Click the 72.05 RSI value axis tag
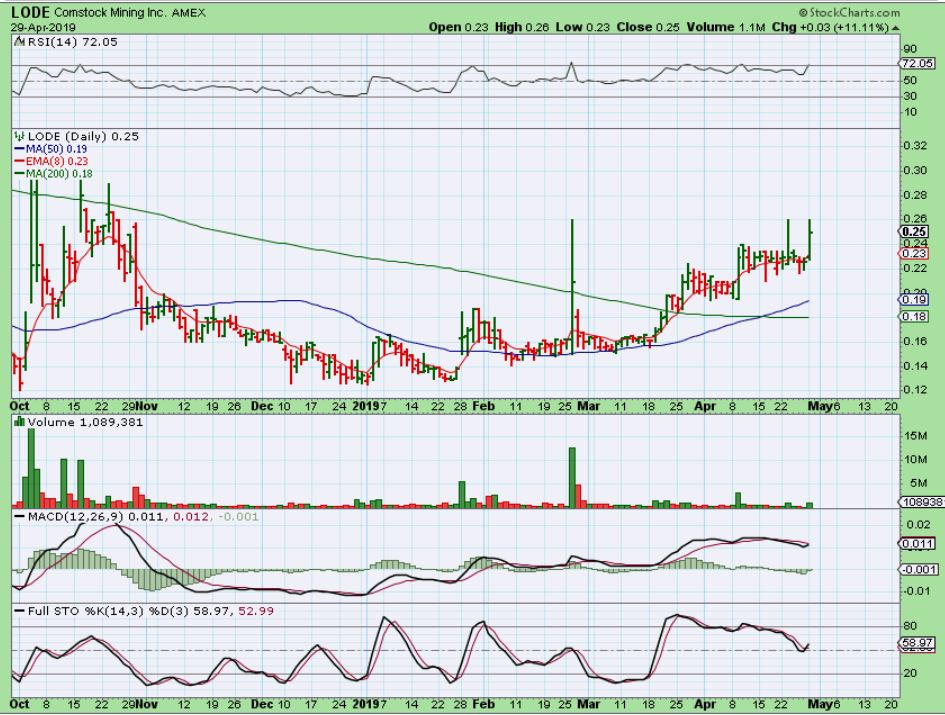Image resolution: width=945 pixels, height=715 pixels. click(x=918, y=62)
